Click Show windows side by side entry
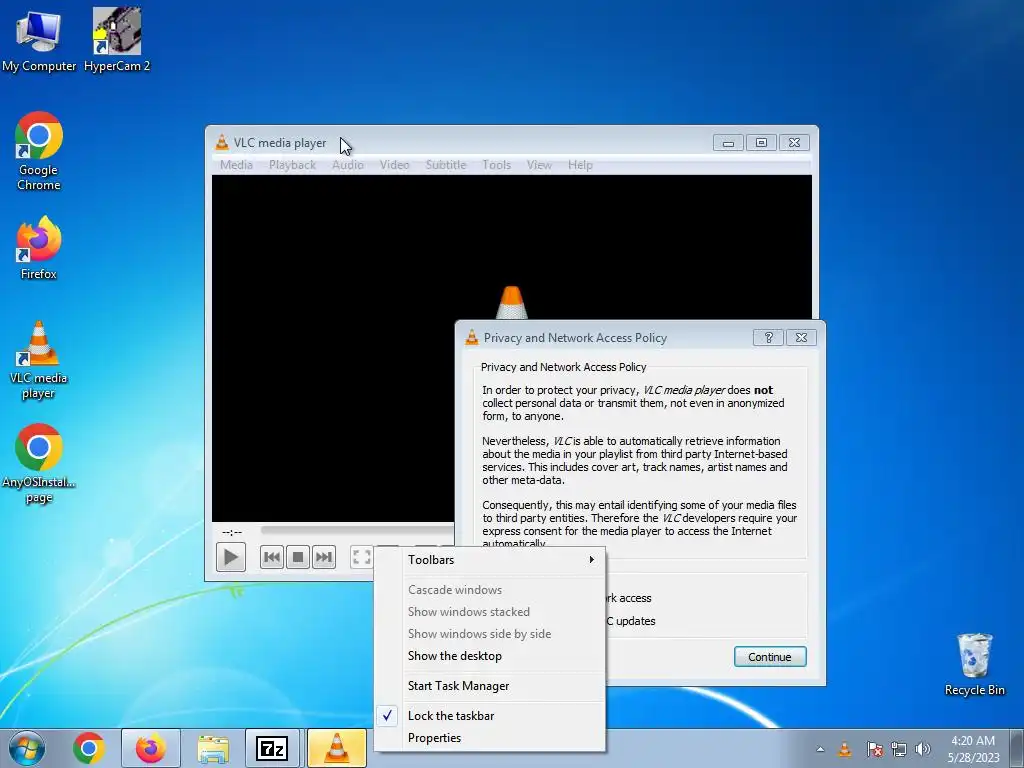This screenshot has width=1024, height=768. point(490,633)
